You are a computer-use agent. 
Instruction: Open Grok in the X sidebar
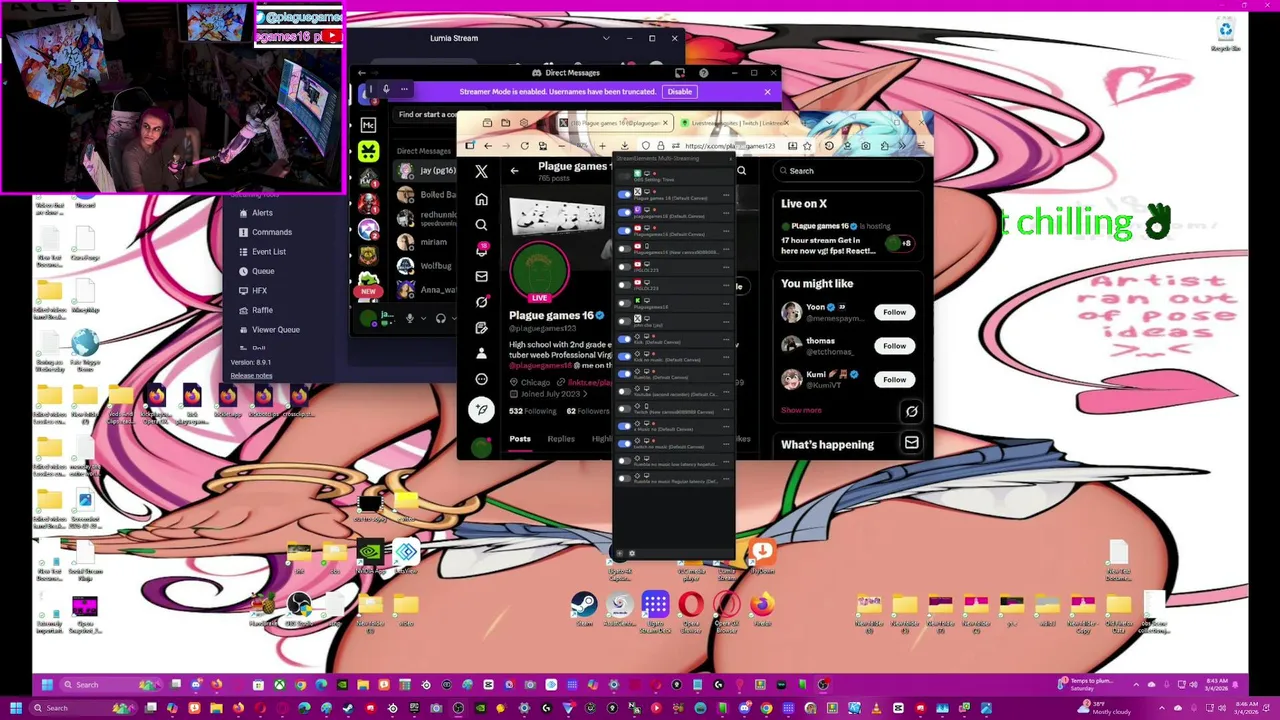481,302
